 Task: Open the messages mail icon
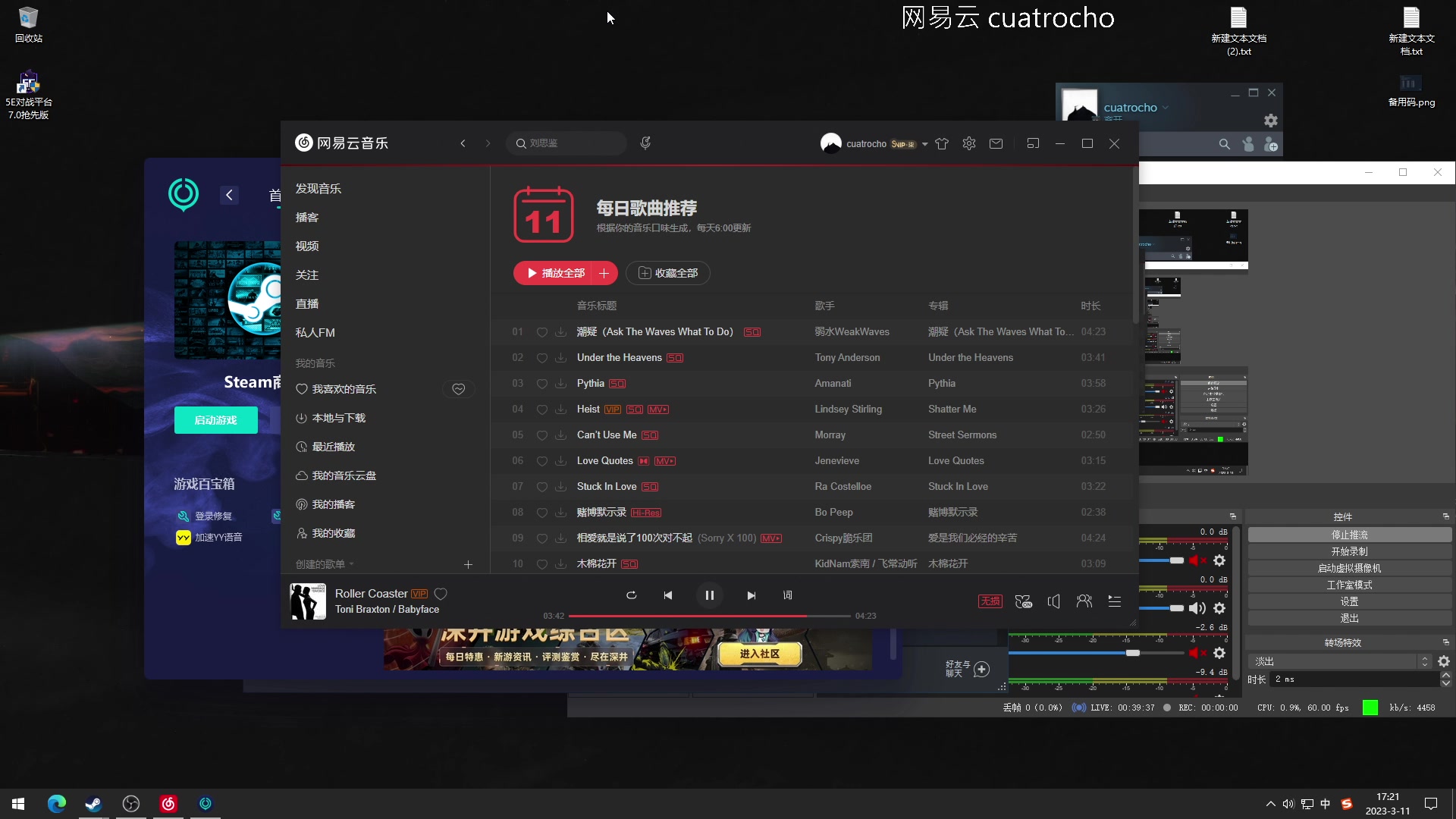click(996, 143)
